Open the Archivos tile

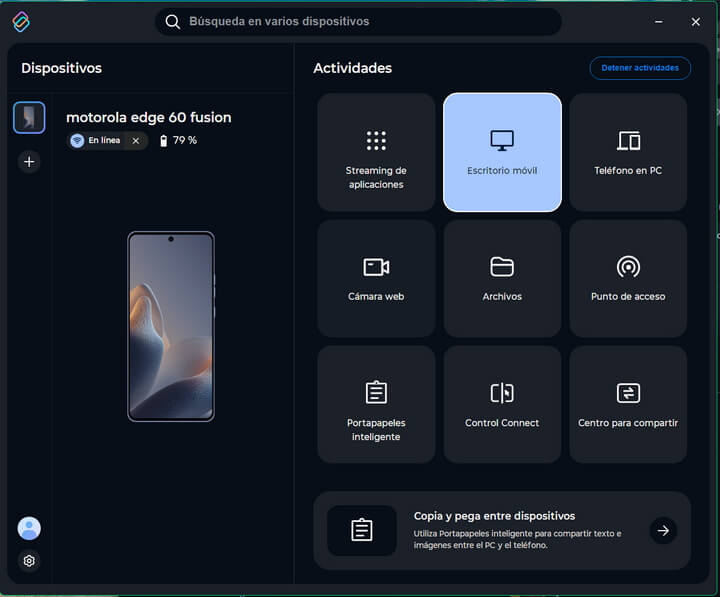502,278
